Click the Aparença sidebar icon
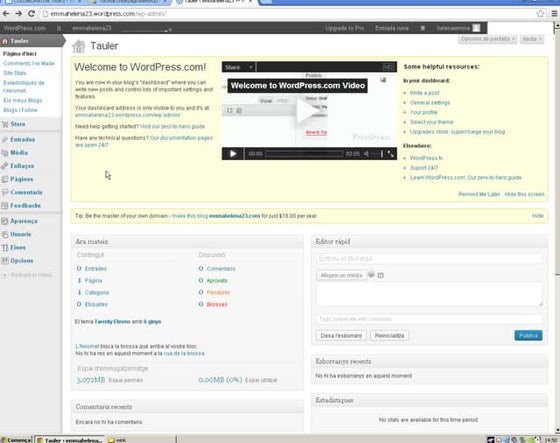The height and width of the screenshot is (443, 560). coord(5,221)
